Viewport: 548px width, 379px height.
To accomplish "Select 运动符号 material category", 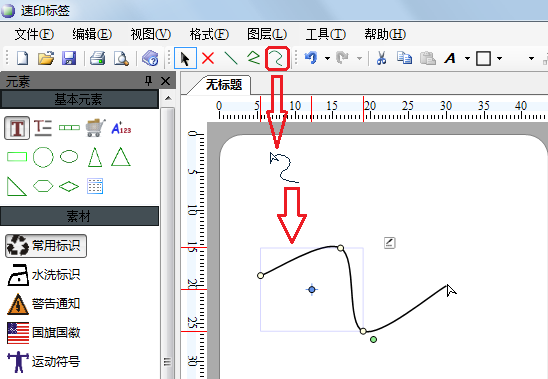I will 44,362.
